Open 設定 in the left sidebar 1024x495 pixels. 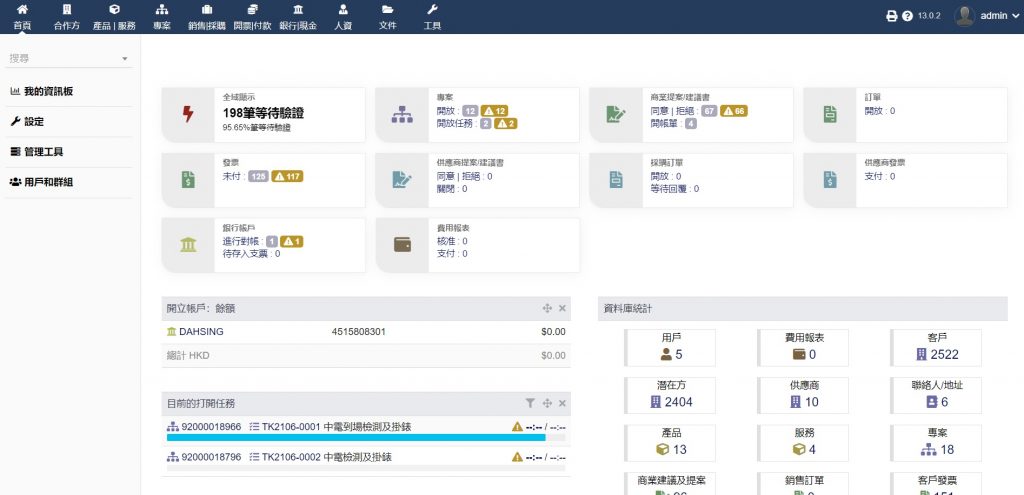[34, 121]
